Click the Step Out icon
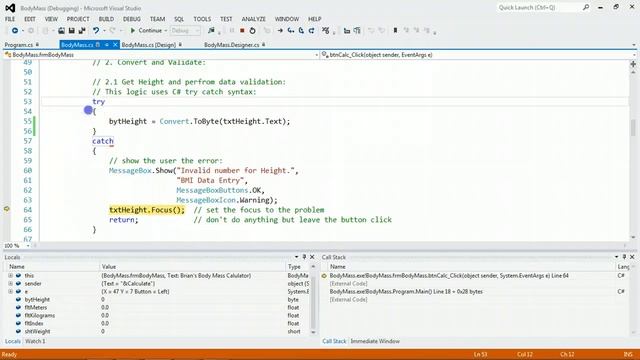Screen dimensions: 640x360 (x=311, y=31)
